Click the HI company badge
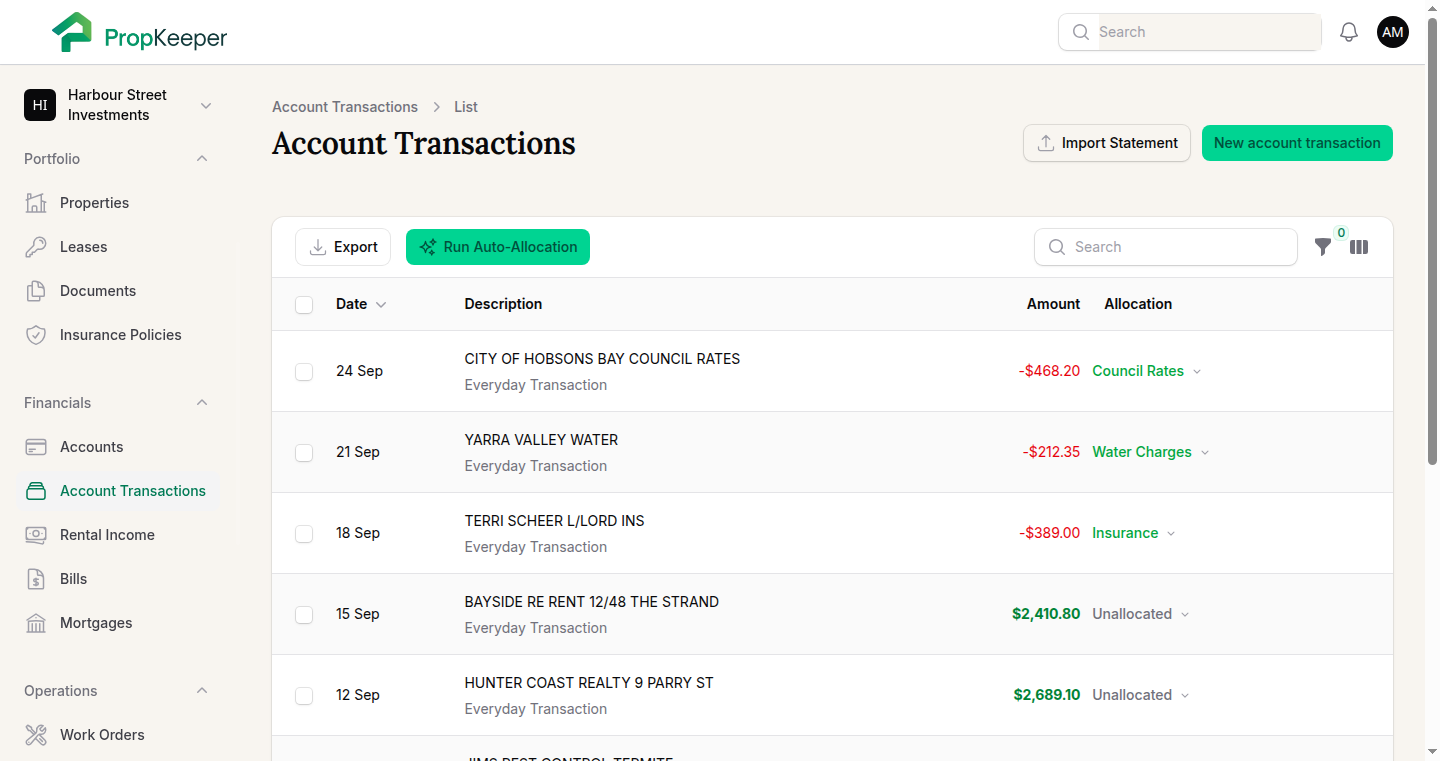The width and height of the screenshot is (1440, 761). click(x=40, y=105)
